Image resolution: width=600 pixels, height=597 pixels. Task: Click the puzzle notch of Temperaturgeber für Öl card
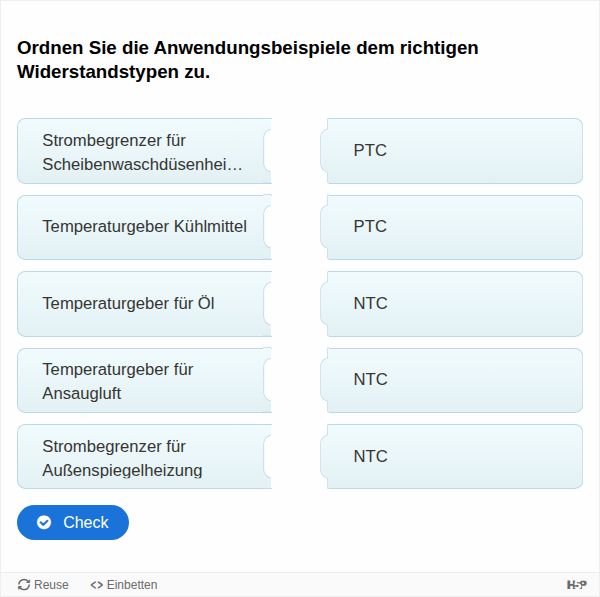pyautogui.click(x=268, y=303)
